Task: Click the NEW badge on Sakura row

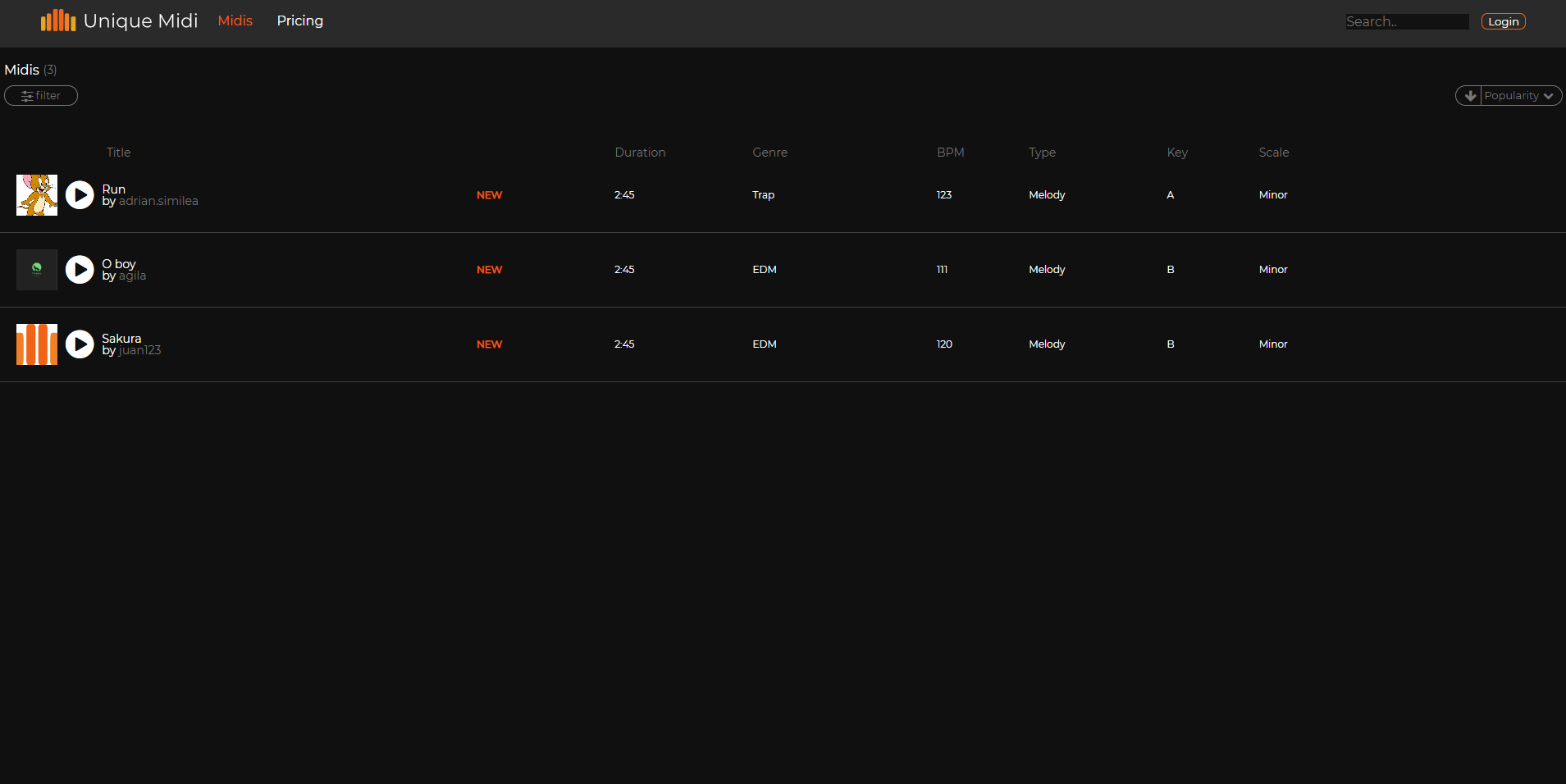Action: point(490,344)
